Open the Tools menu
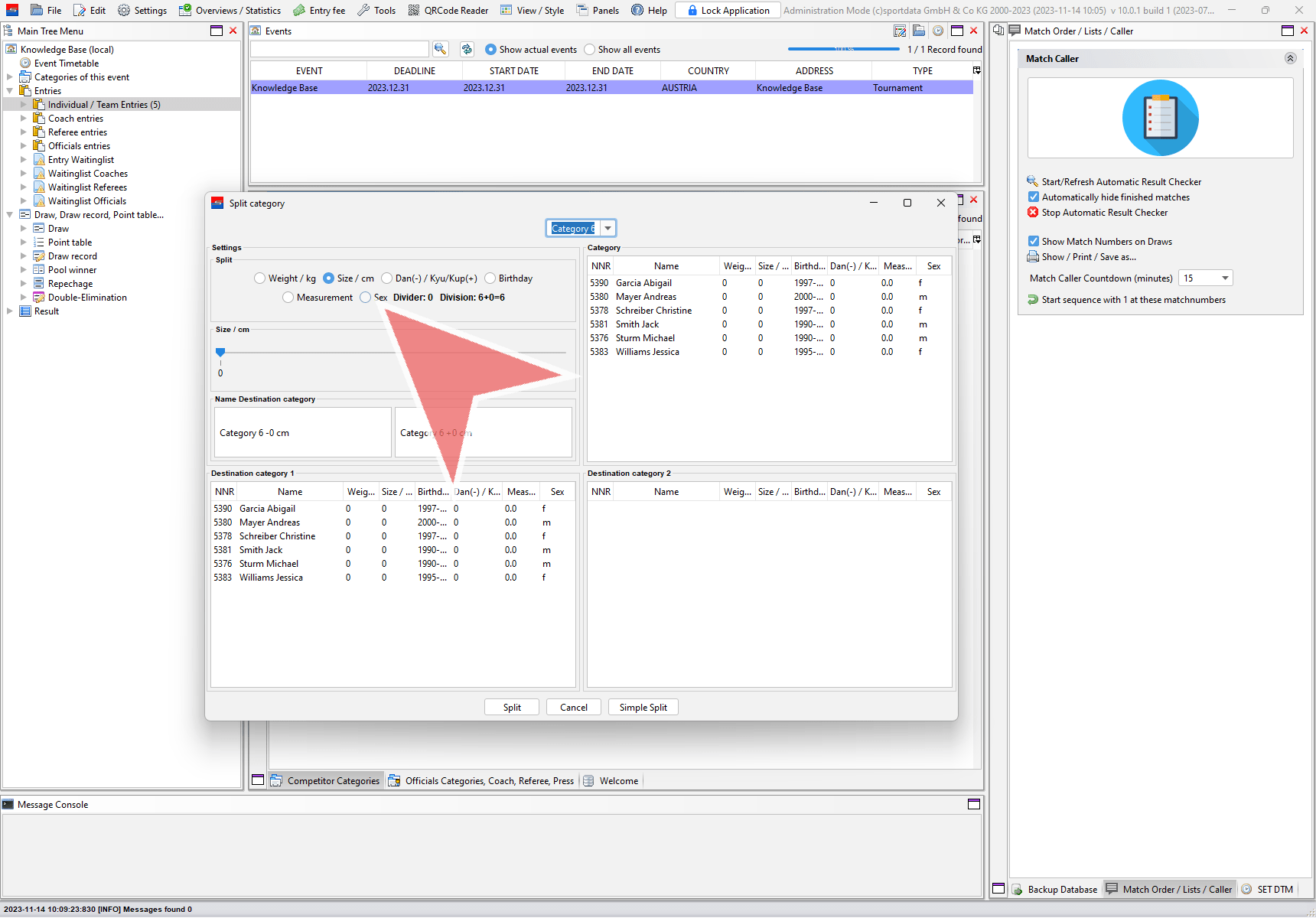 376,10
